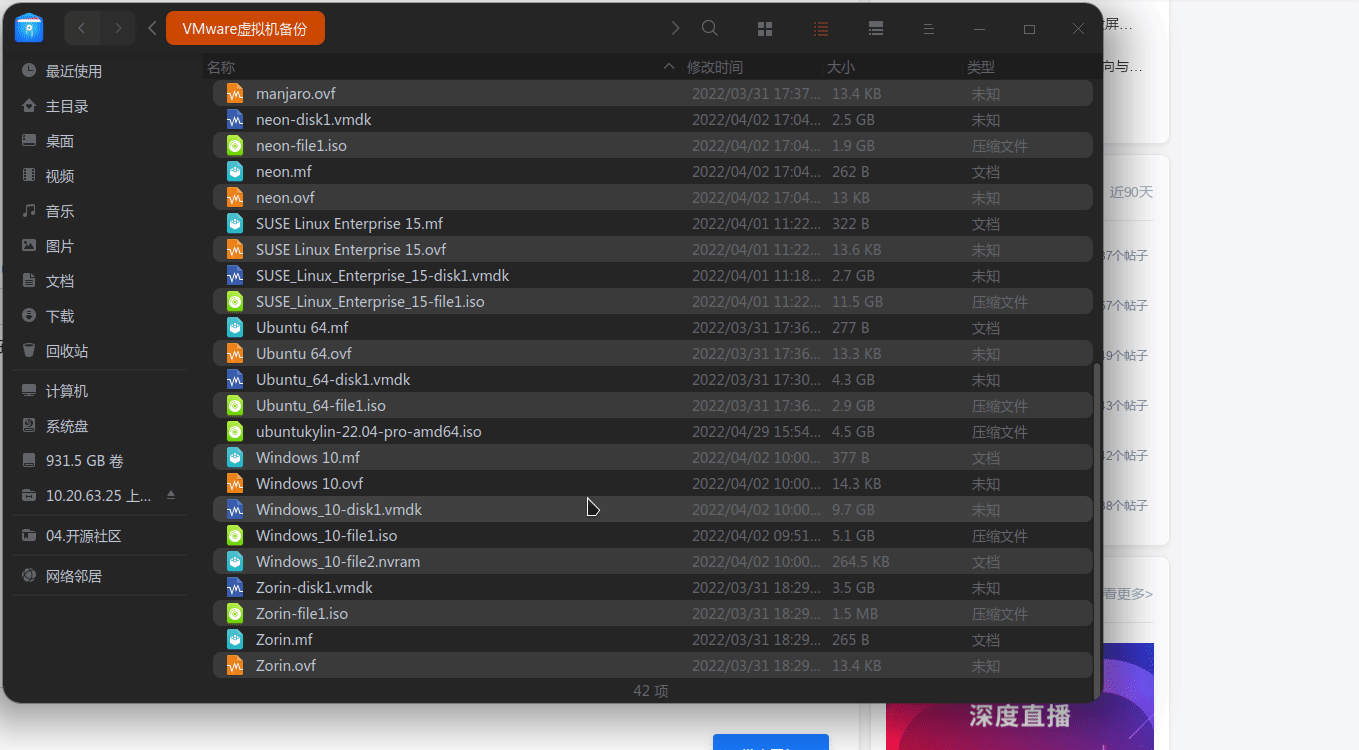Click the 回收站 trash icon in sidebar
This screenshot has height=750, width=1359.
[29, 351]
